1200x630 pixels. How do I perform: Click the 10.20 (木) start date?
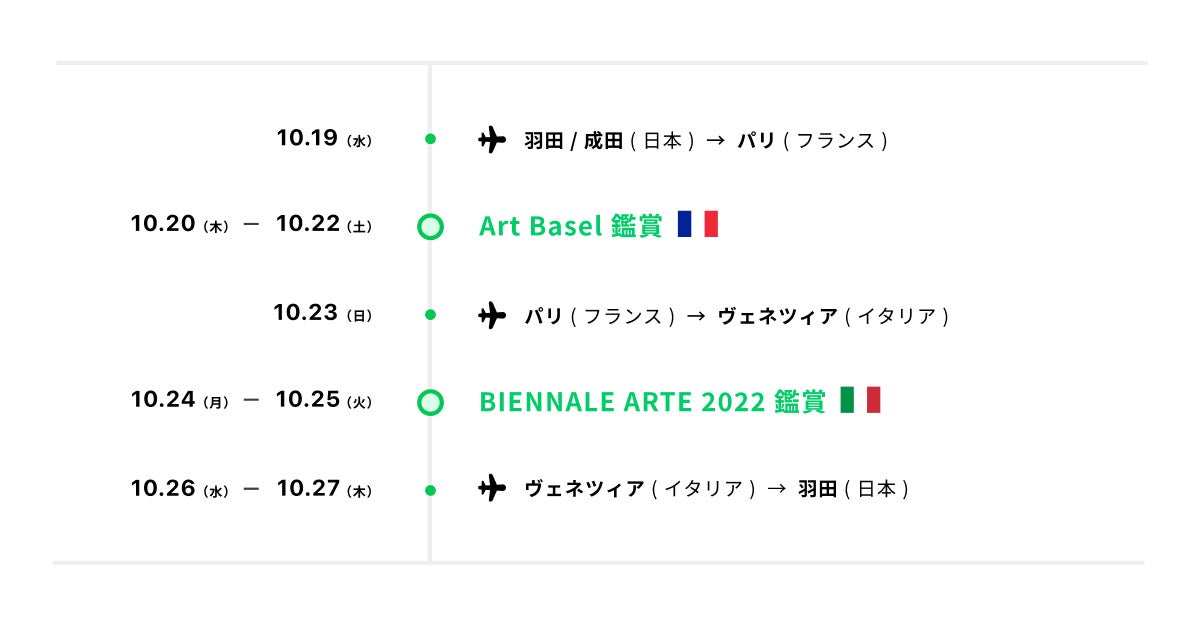pyautogui.click(x=180, y=225)
